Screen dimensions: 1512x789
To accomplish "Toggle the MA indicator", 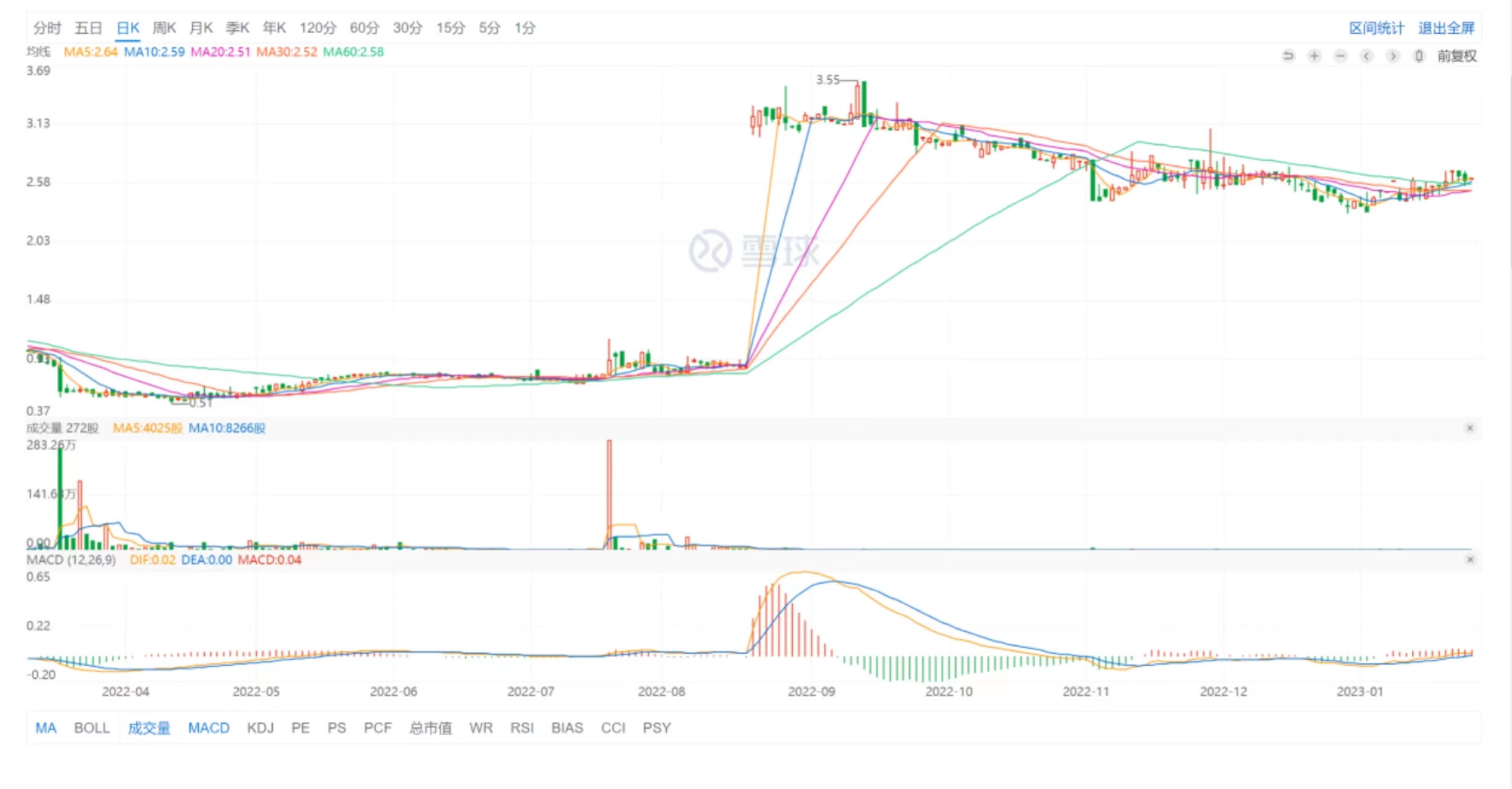I will pyautogui.click(x=46, y=728).
